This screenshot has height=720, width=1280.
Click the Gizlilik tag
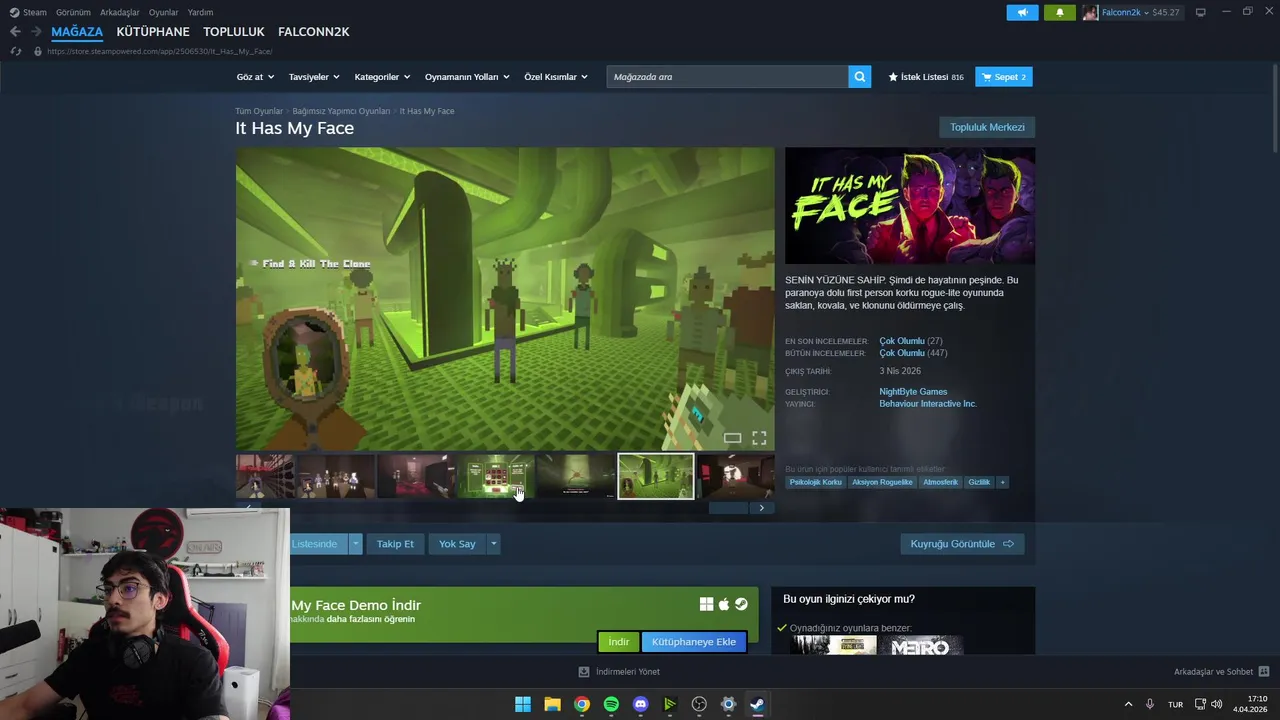[x=979, y=482]
